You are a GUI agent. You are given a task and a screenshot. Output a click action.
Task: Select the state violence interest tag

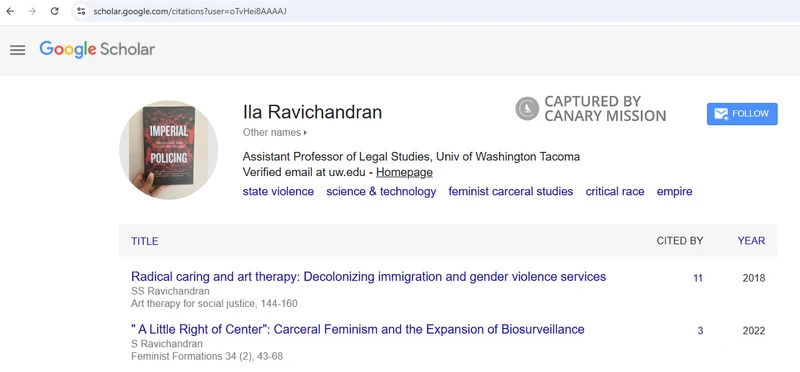pos(278,192)
